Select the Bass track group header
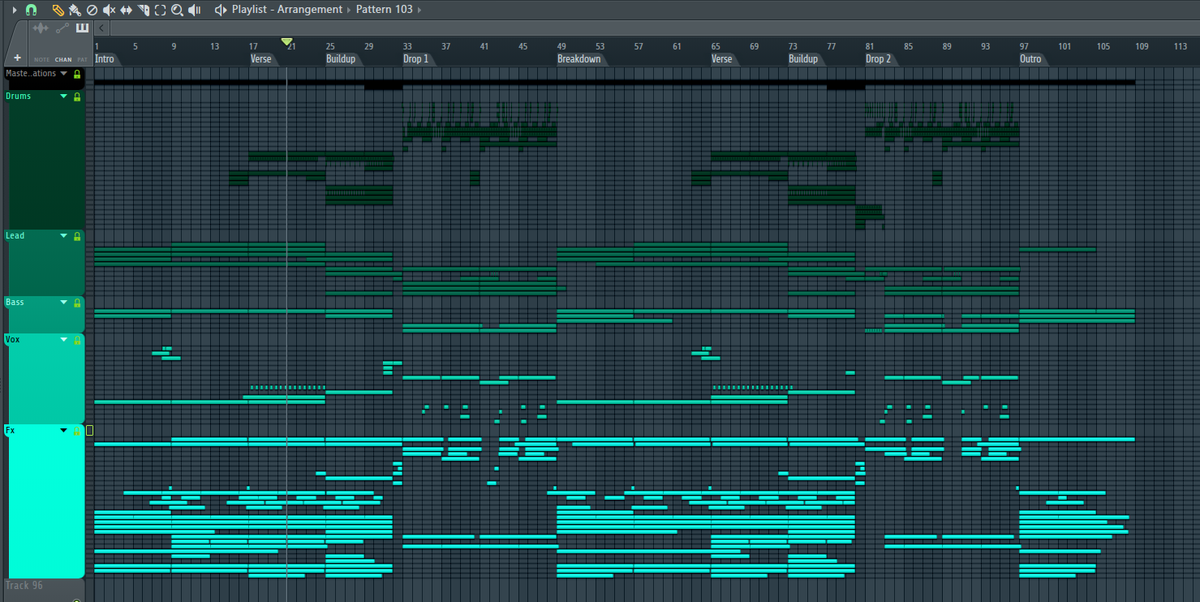Screen dimensions: 1200x602 44,314
